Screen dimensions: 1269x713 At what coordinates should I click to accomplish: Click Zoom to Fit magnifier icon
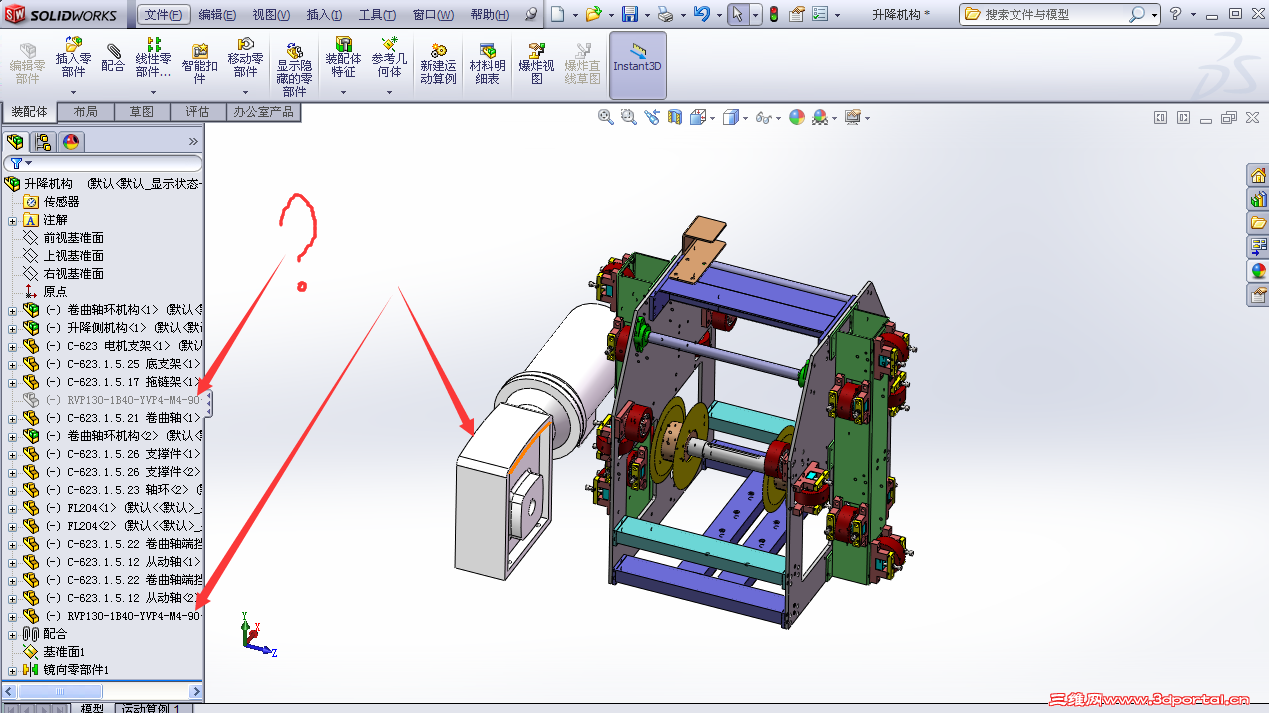(605, 117)
